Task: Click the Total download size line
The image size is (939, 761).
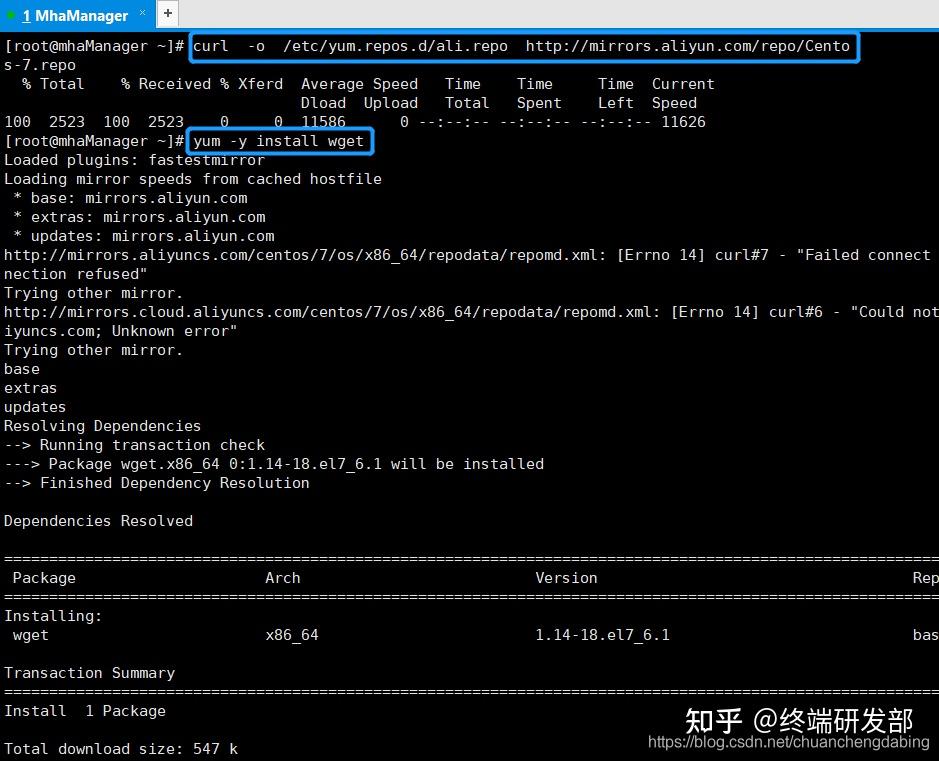Action: click(x=120, y=748)
